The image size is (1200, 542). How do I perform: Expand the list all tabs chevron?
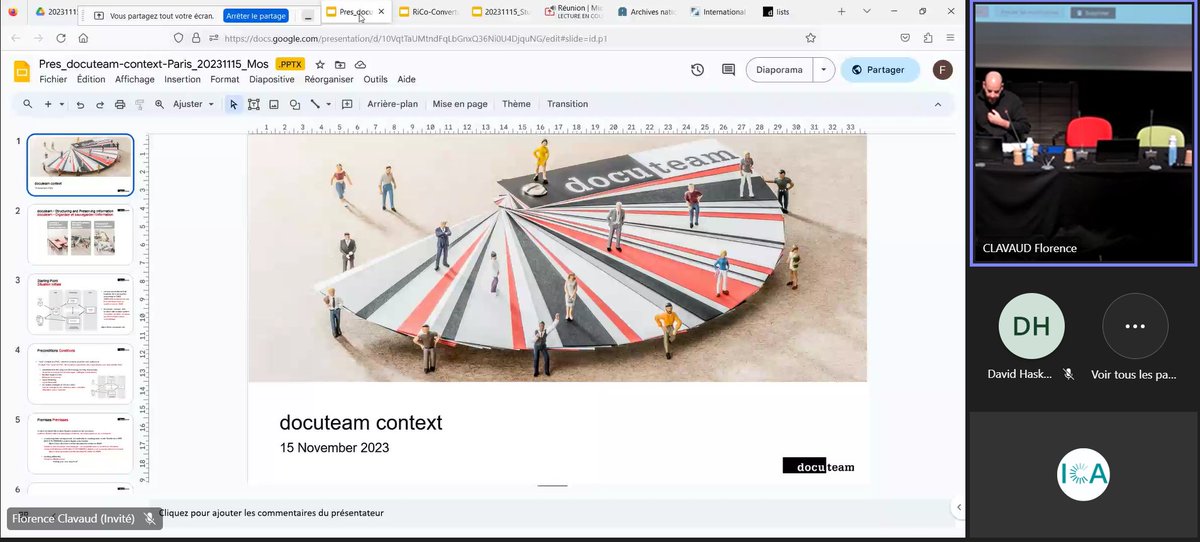[x=866, y=12]
